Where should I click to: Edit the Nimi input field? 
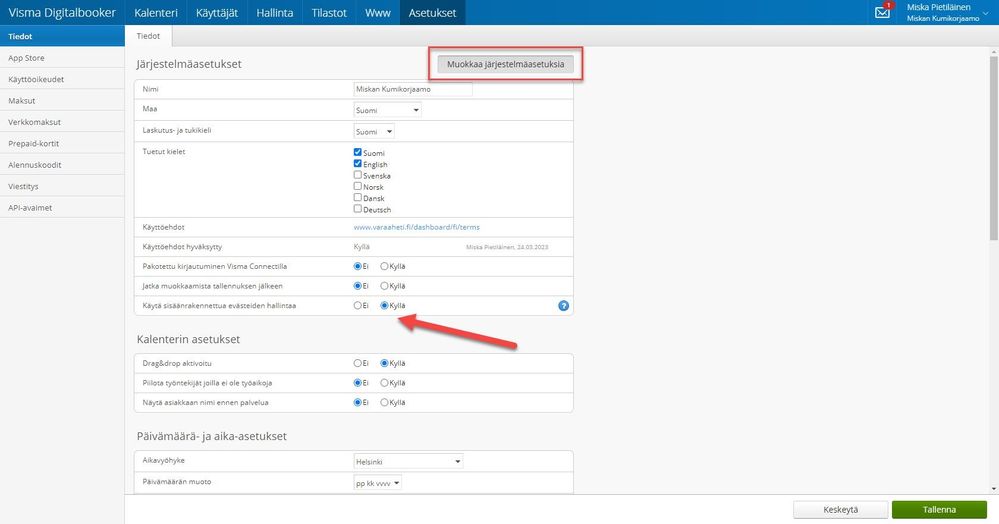click(x=413, y=89)
